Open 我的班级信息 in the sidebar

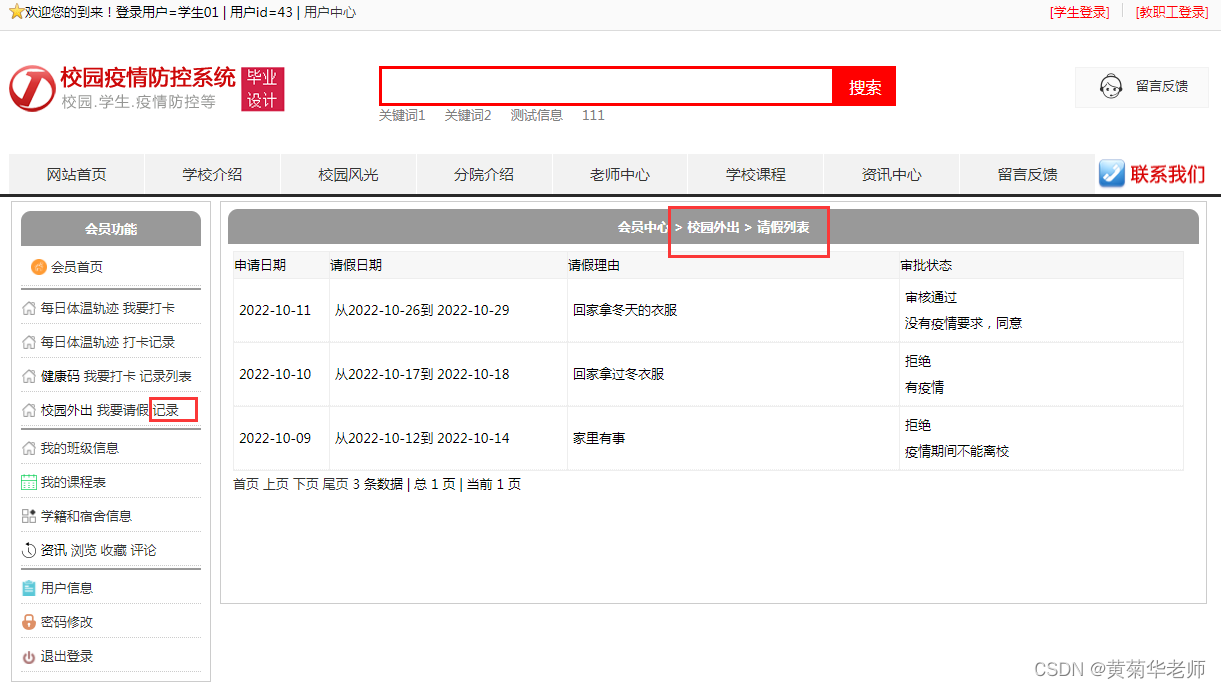point(80,448)
